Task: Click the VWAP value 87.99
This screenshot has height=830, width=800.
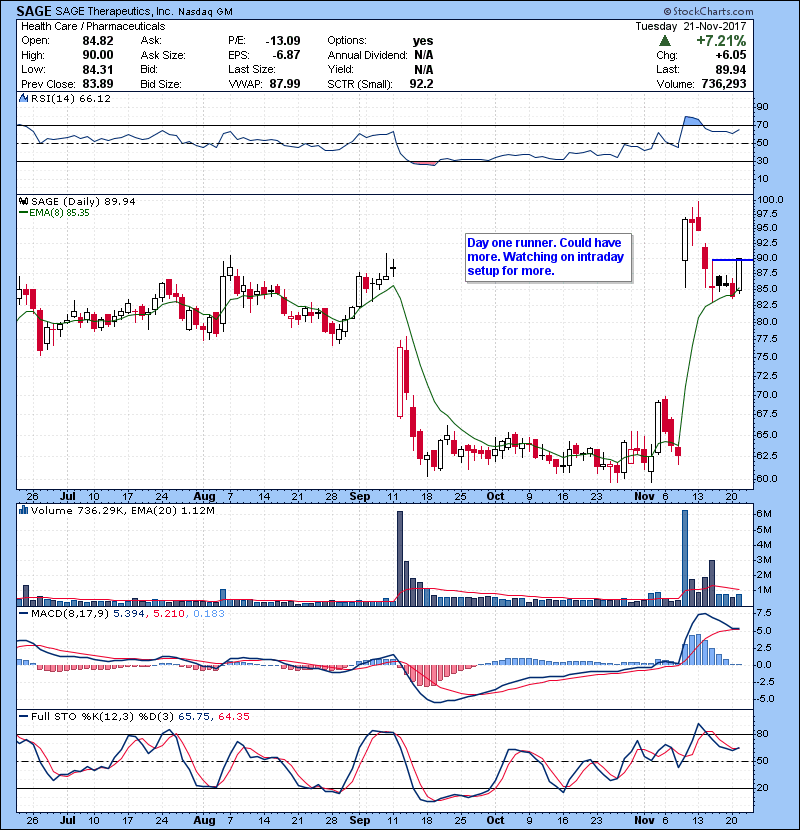Action: click(x=285, y=84)
